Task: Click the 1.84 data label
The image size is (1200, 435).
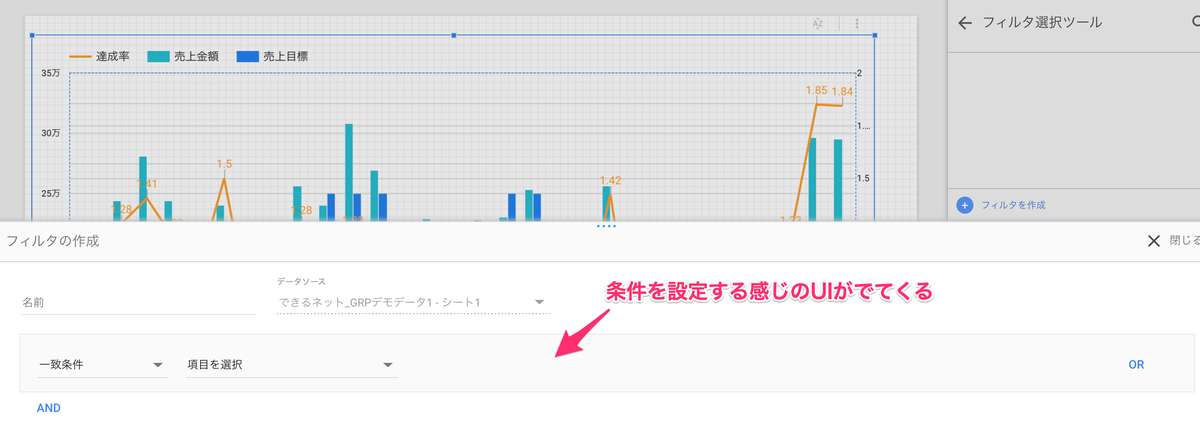Action: [x=843, y=92]
